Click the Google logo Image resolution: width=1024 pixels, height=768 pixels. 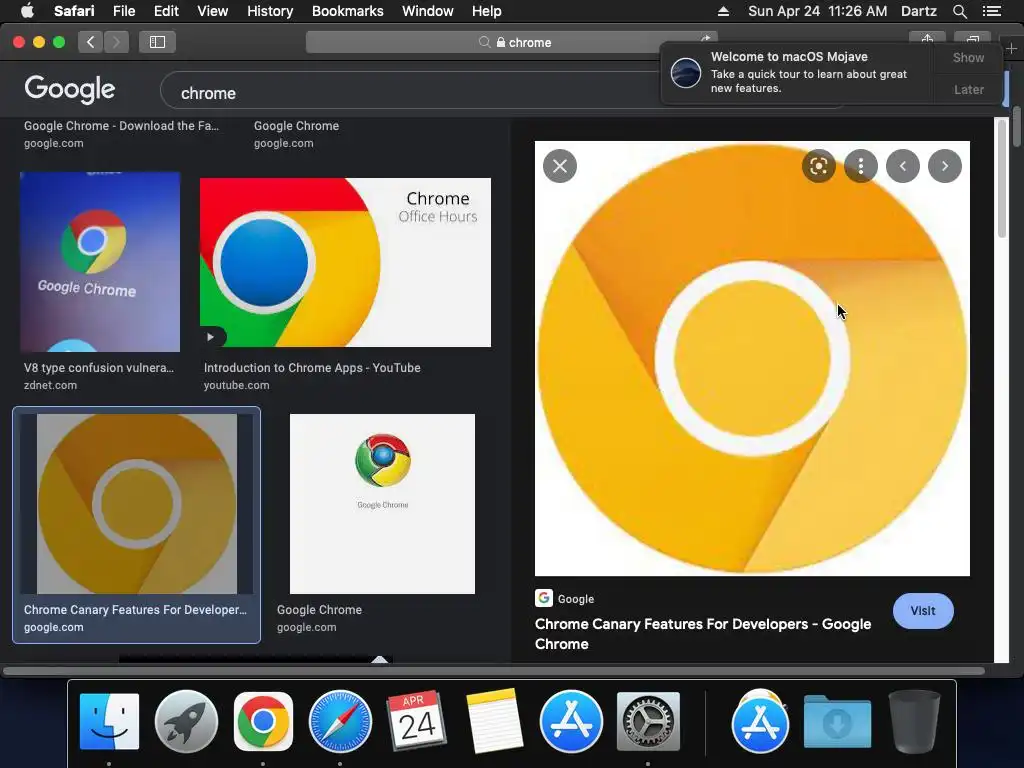click(x=70, y=89)
